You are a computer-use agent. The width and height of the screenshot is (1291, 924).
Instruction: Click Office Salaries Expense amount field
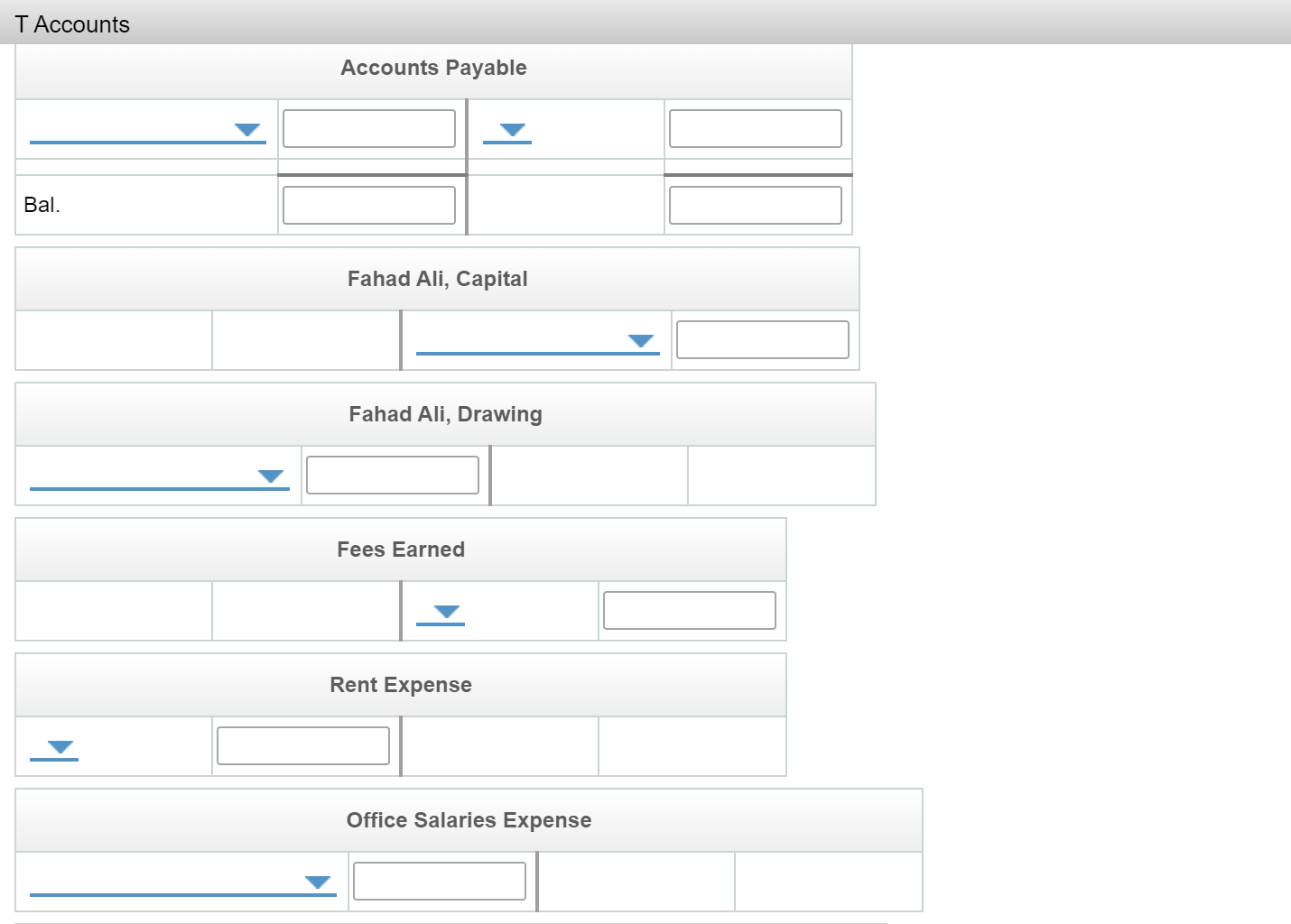pyautogui.click(x=440, y=881)
